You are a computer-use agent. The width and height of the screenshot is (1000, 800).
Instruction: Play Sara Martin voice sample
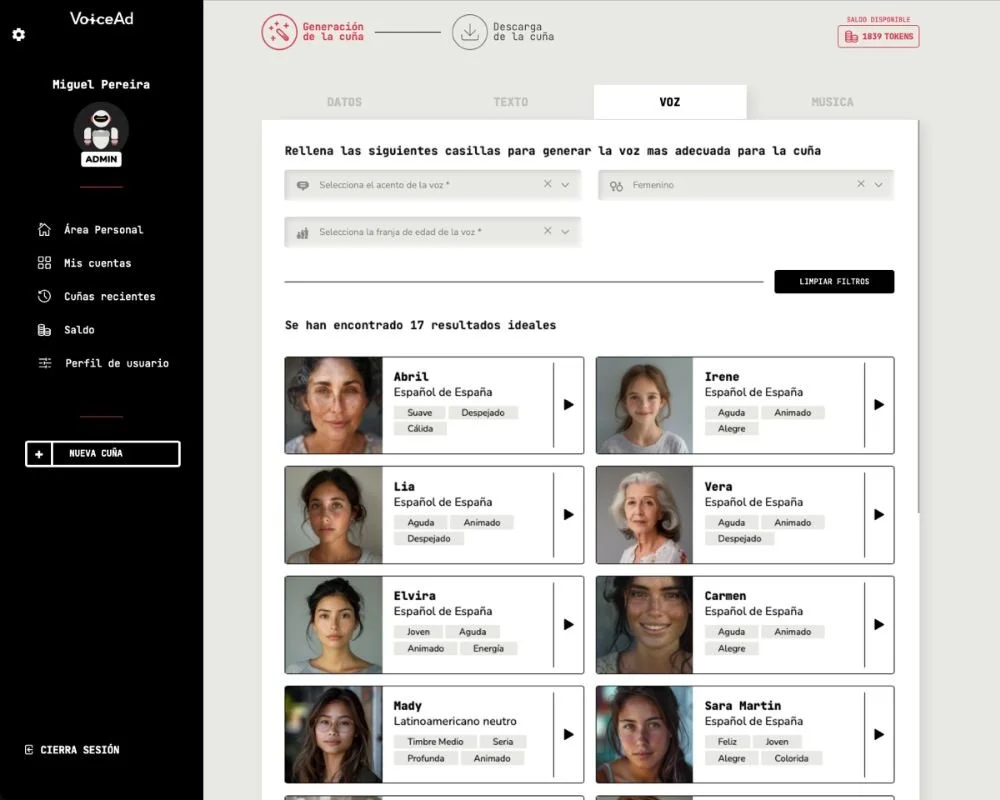[879, 734]
